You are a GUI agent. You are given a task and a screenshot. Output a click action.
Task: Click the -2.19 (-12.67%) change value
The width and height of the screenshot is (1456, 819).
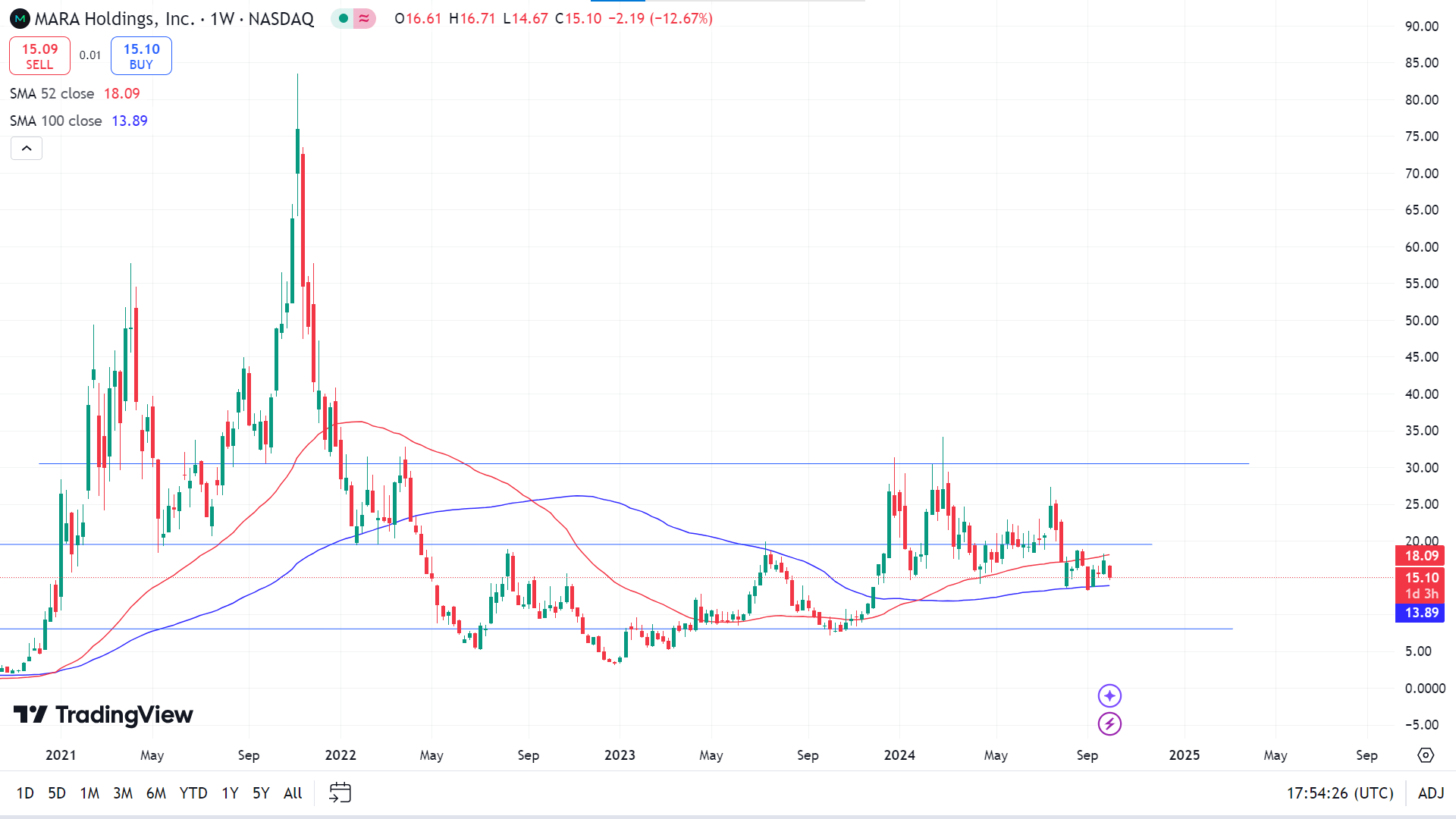pyautogui.click(x=661, y=18)
